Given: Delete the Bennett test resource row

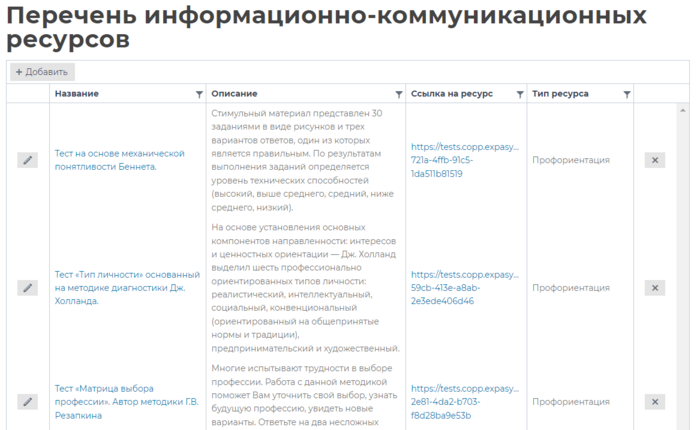Looking at the screenshot, I should coord(655,160).
